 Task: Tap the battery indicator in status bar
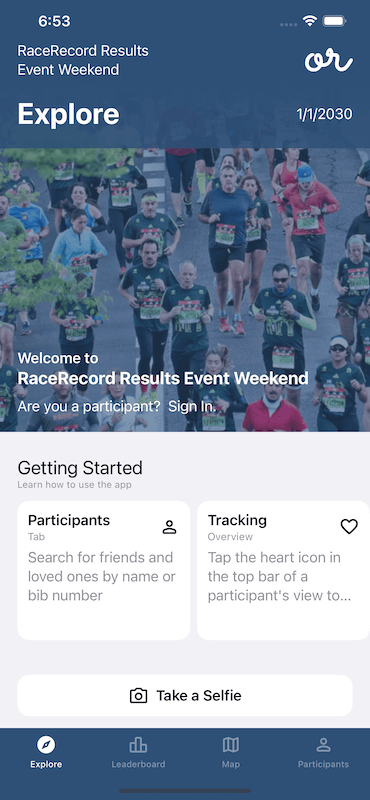(x=335, y=21)
